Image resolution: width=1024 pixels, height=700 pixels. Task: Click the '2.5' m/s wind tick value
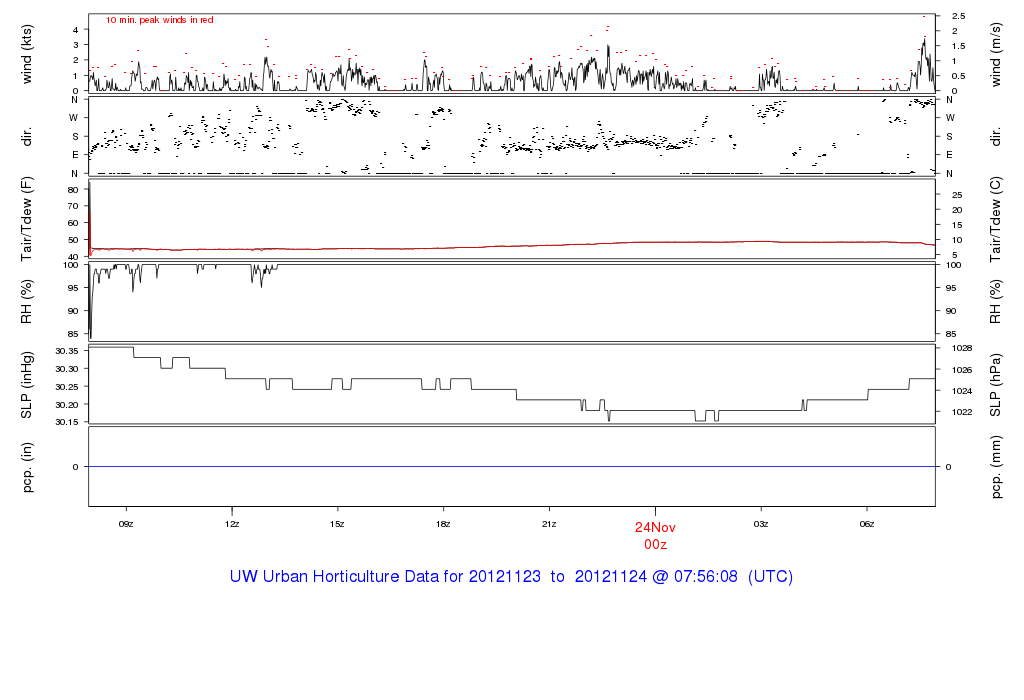coord(959,16)
